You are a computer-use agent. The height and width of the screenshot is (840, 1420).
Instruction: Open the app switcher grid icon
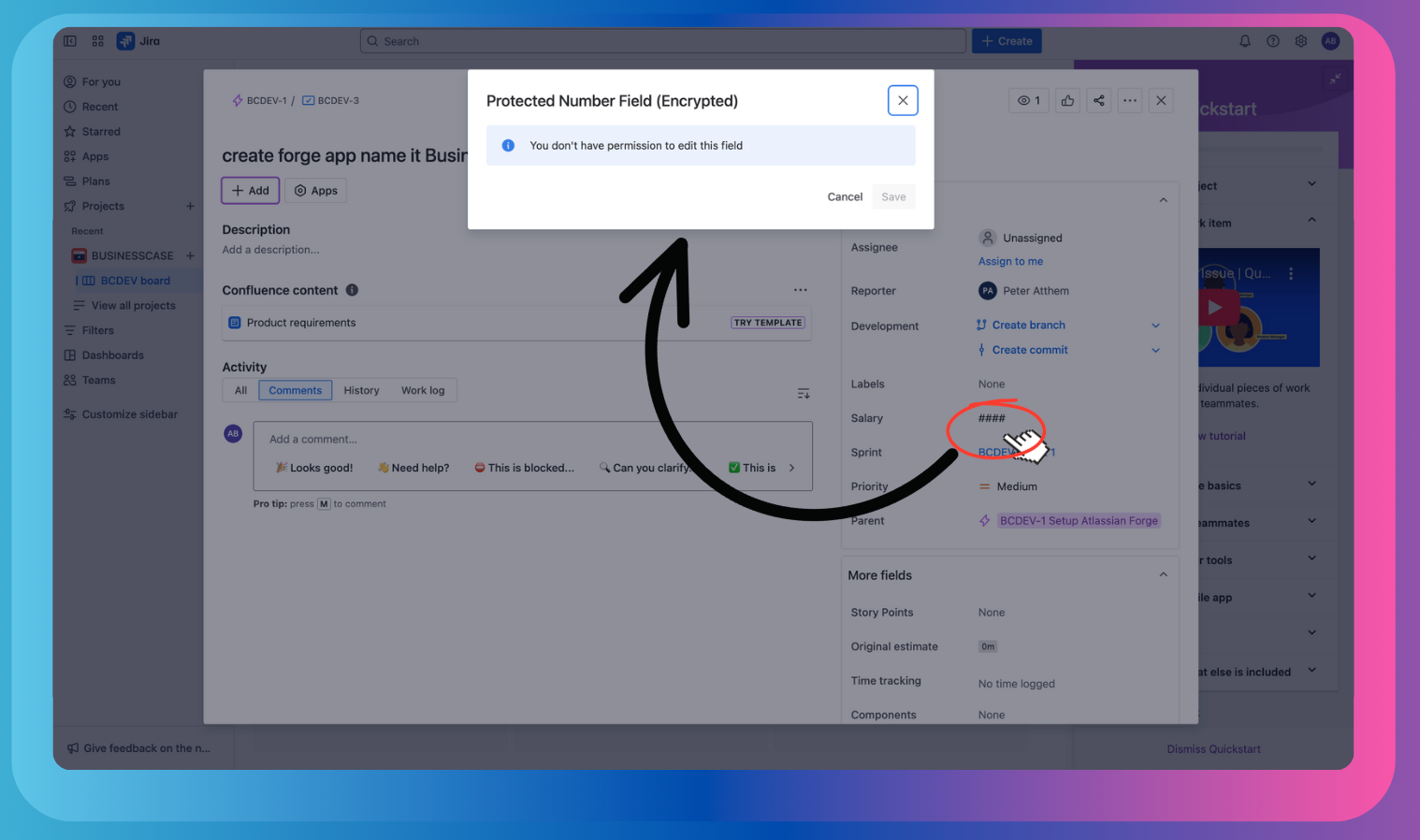[98, 41]
